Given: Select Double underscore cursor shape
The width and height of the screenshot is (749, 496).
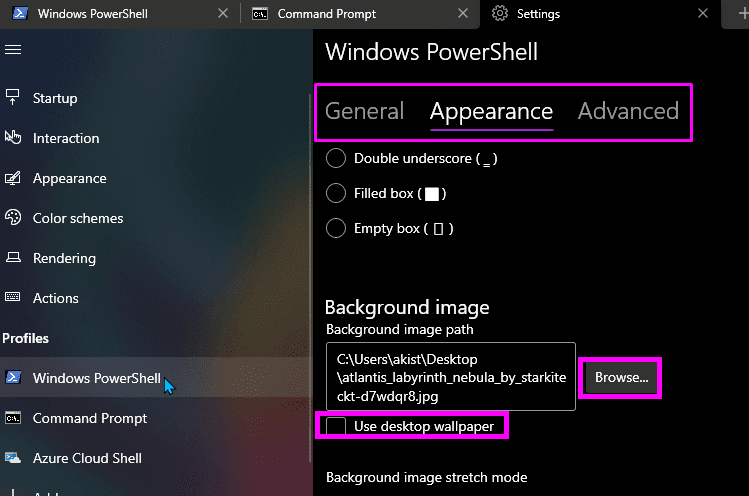Looking at the screenshot, I should point(336,158).
